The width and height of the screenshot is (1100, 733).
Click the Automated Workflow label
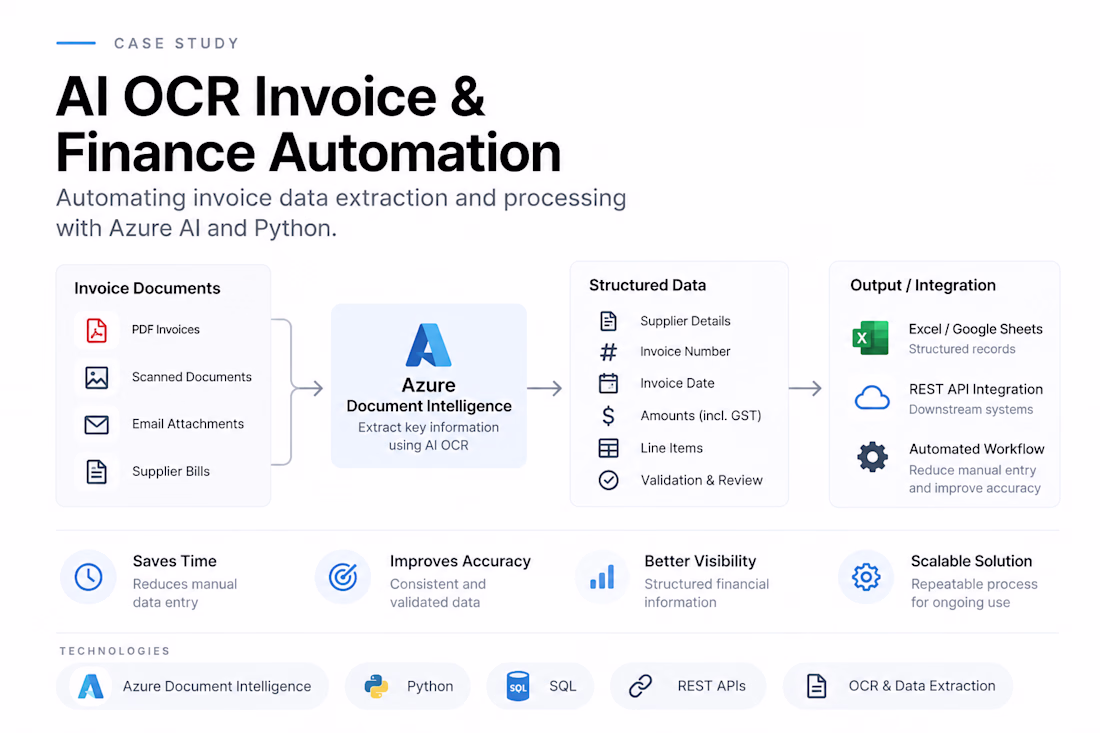coord(977,449)
